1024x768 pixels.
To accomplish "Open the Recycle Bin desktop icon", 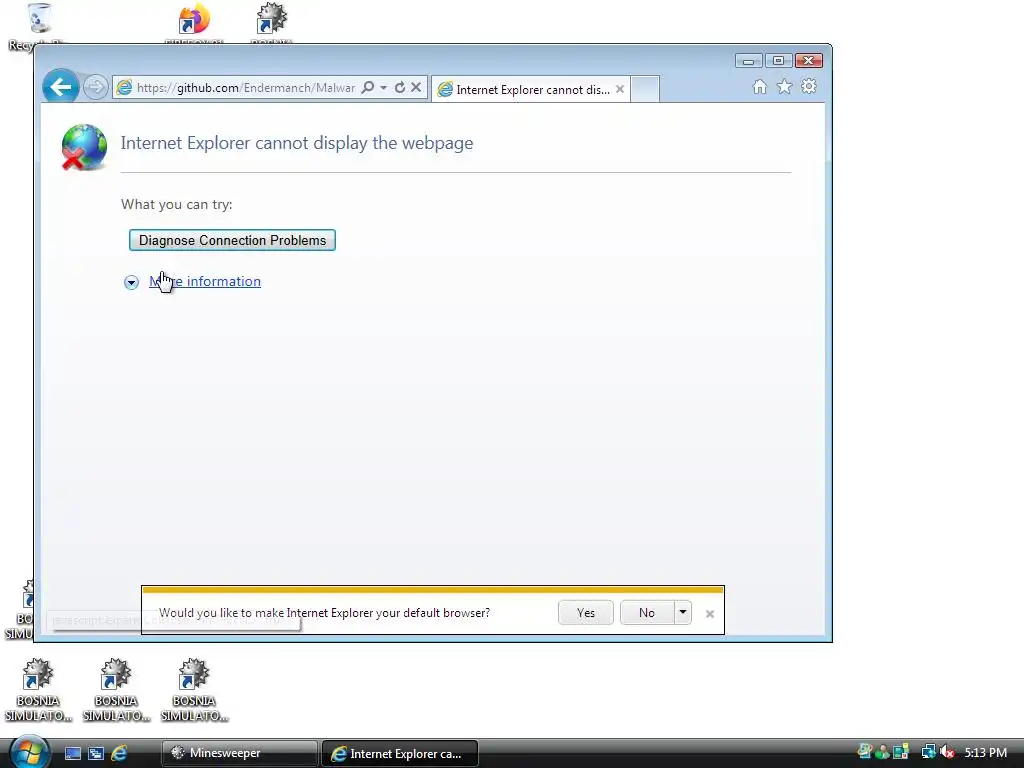I will pyautogui.click(x=38, y=26).
